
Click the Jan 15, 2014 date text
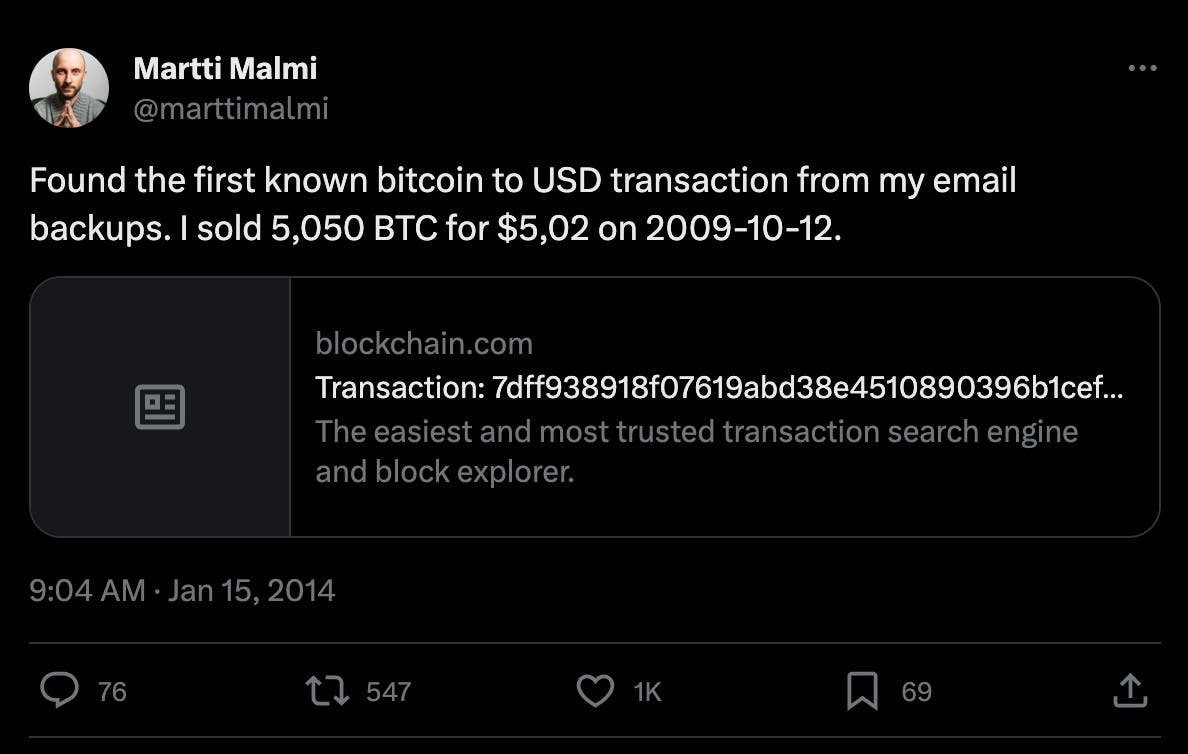tap(251, 590)
